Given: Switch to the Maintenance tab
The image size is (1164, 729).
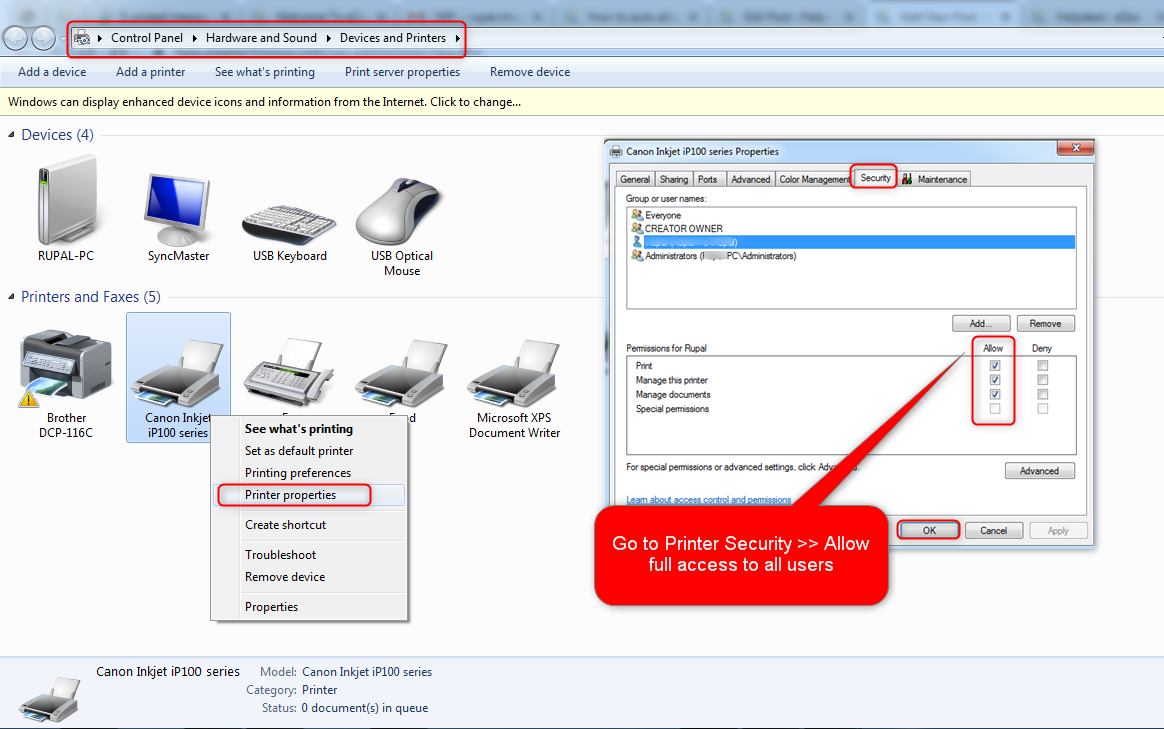Looking at the screenshot, I should [x=934, y=179].
